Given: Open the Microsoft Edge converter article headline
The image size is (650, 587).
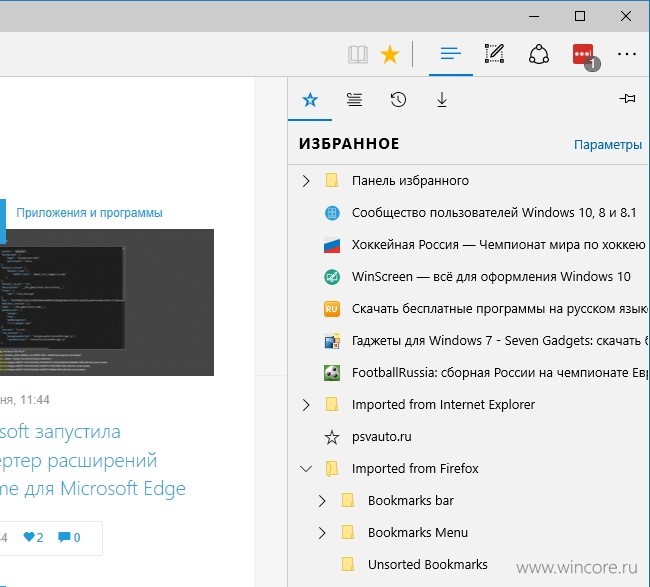Looking at the screenshot, I should point(93,460).
